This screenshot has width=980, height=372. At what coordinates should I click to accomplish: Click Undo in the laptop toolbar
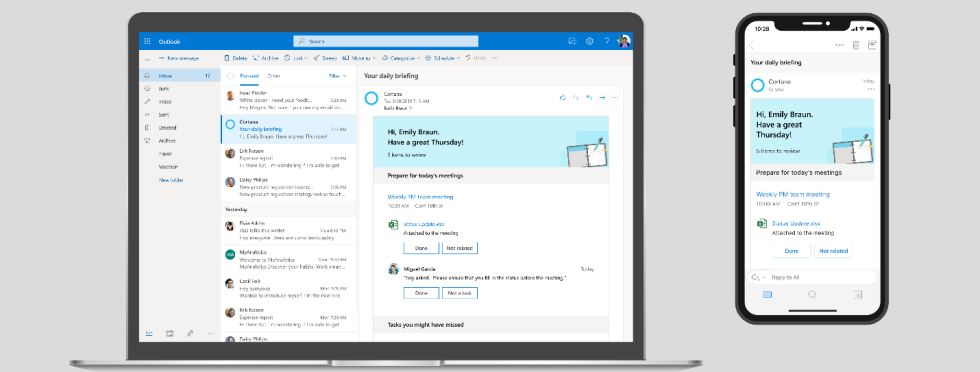tap(476, 58)
